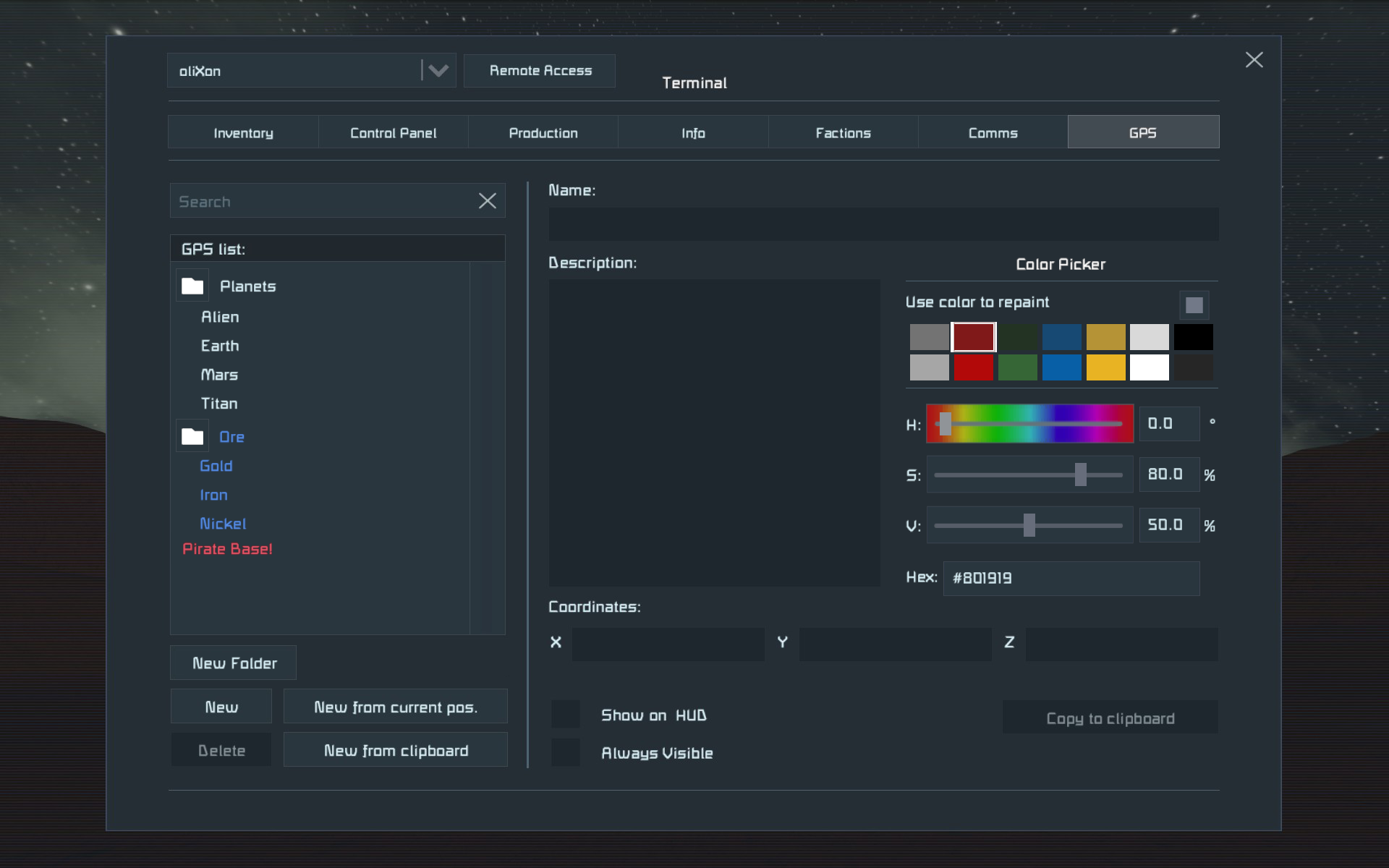Click the Remote Access button
Image resolution: width=1389 pixels, height=868 pixels.
pyautogui.click(x=540, y=71)
